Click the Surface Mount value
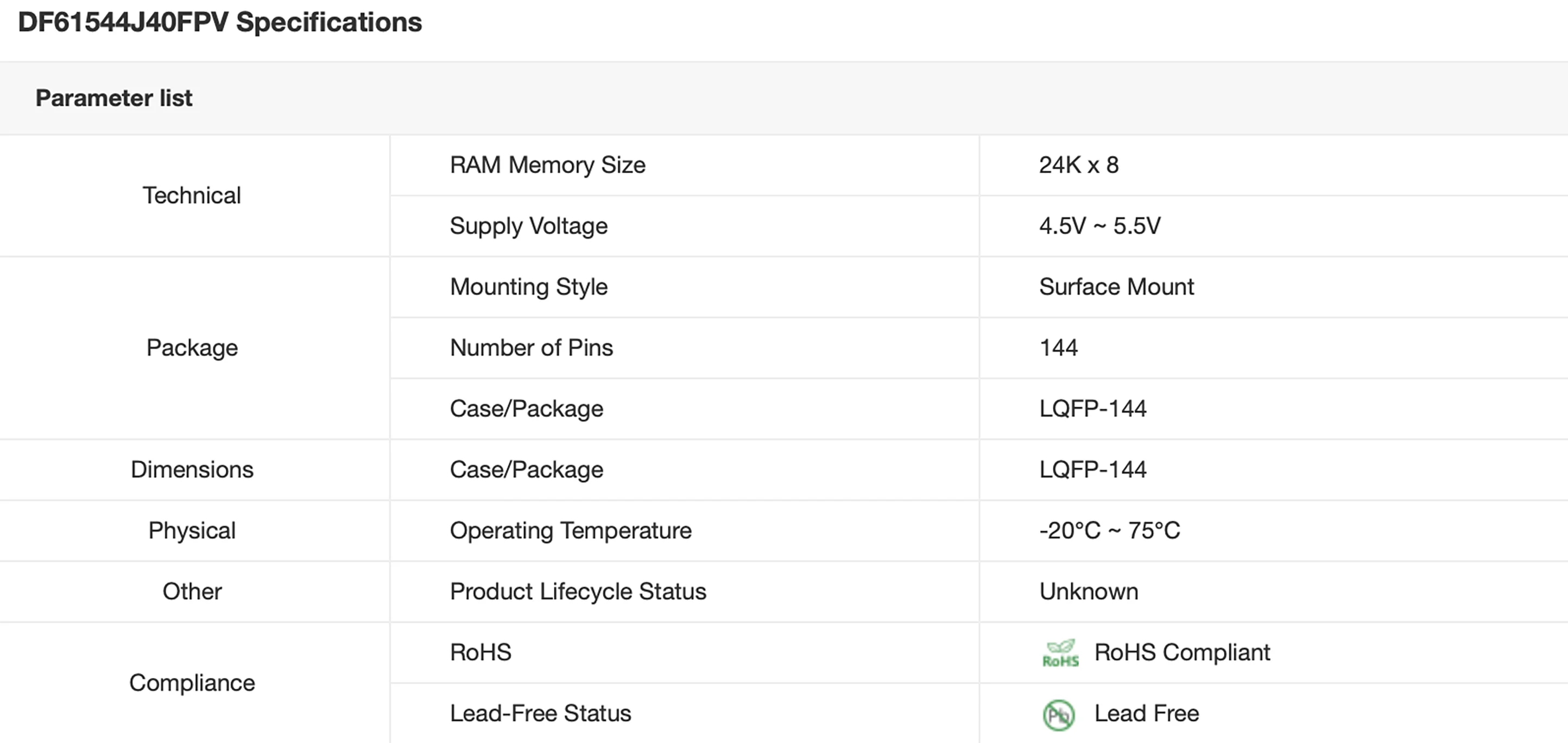The height and width of the screenshot is (743, 1568). point(1116,287)
